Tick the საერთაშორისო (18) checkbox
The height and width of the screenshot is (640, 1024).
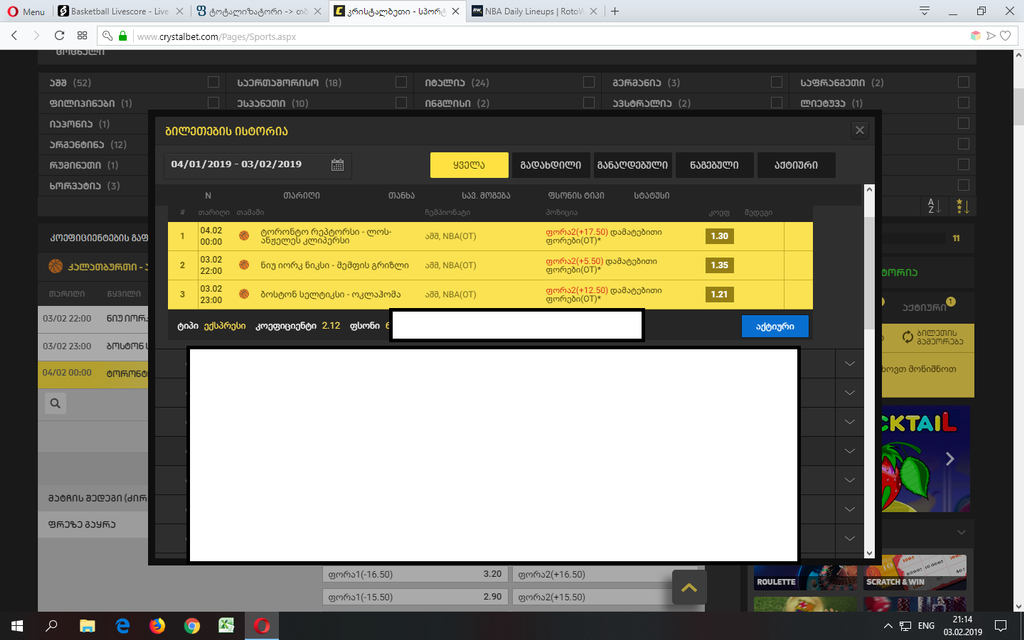pos(401,82)
